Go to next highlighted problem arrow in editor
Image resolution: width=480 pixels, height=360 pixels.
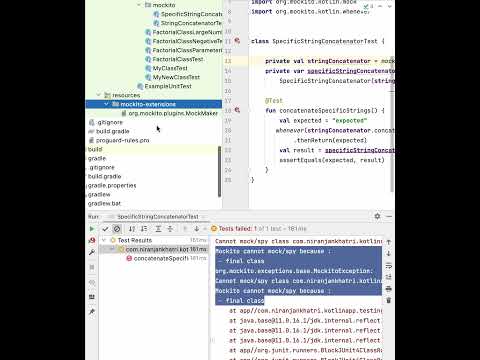coord(390,6)
